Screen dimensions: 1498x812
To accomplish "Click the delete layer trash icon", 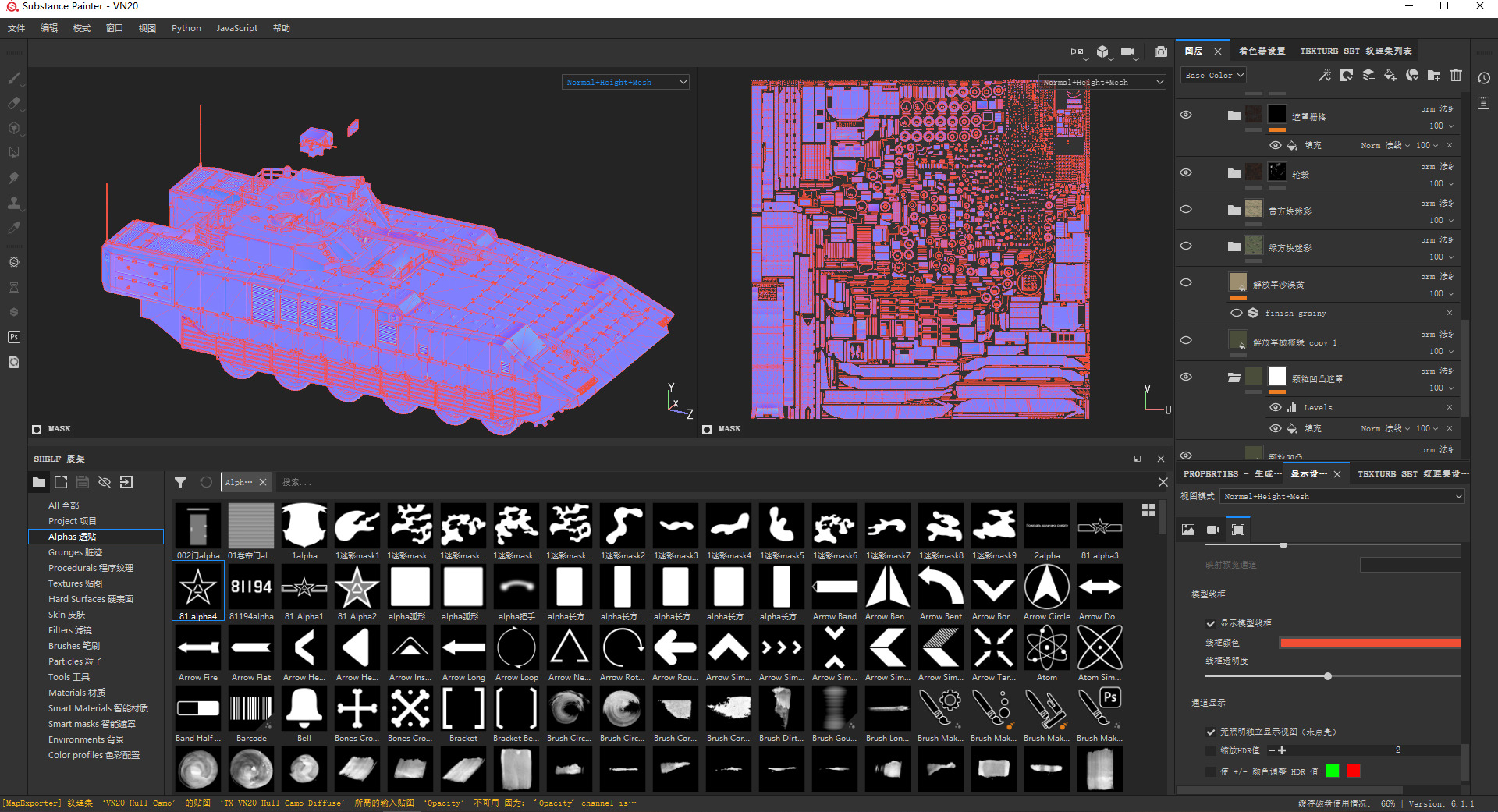I will click(1456, 75).
